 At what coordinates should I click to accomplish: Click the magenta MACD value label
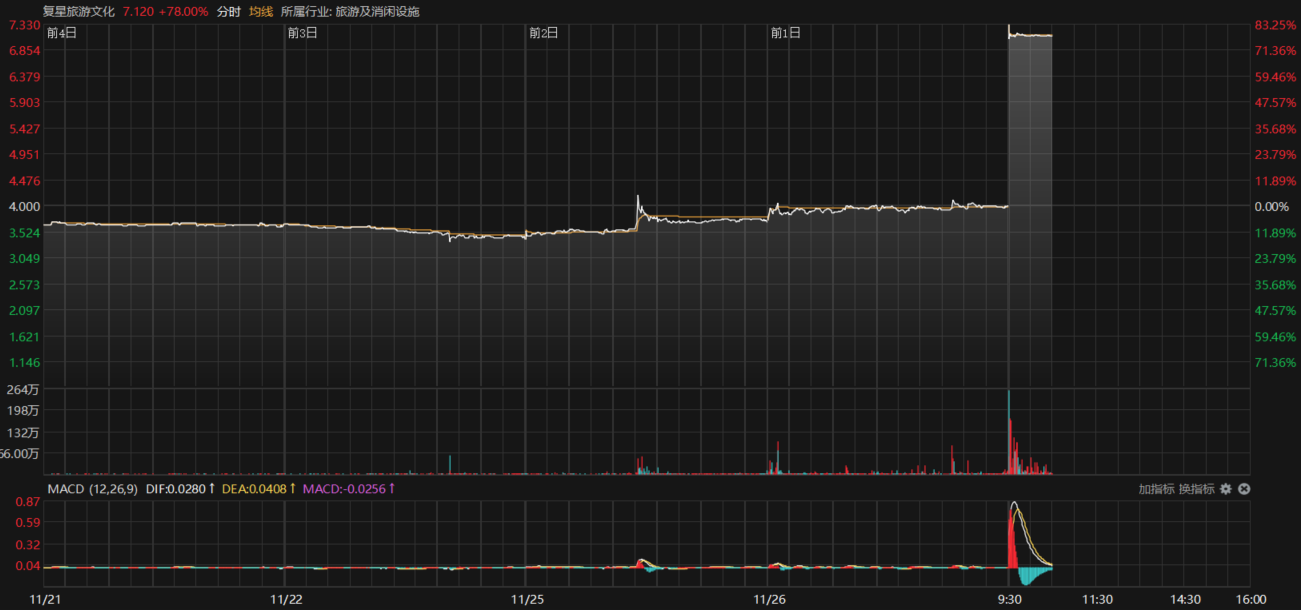click(x=348, y=489)
